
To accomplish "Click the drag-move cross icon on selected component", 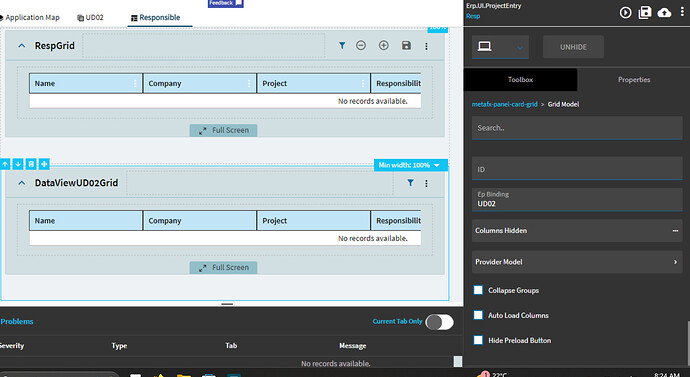I will pos(44,164).
